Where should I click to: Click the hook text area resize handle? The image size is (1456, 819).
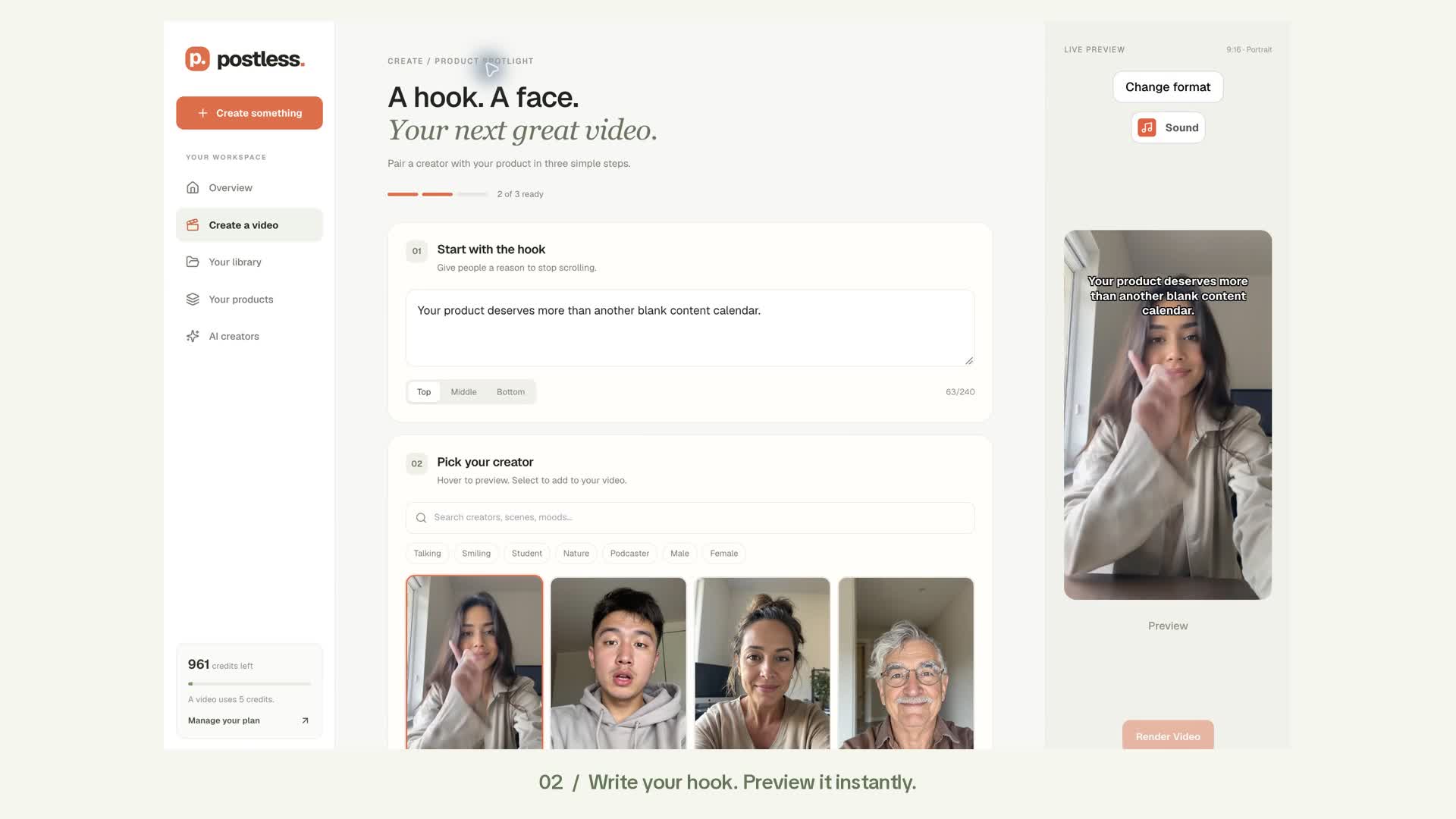pos(969,361)
